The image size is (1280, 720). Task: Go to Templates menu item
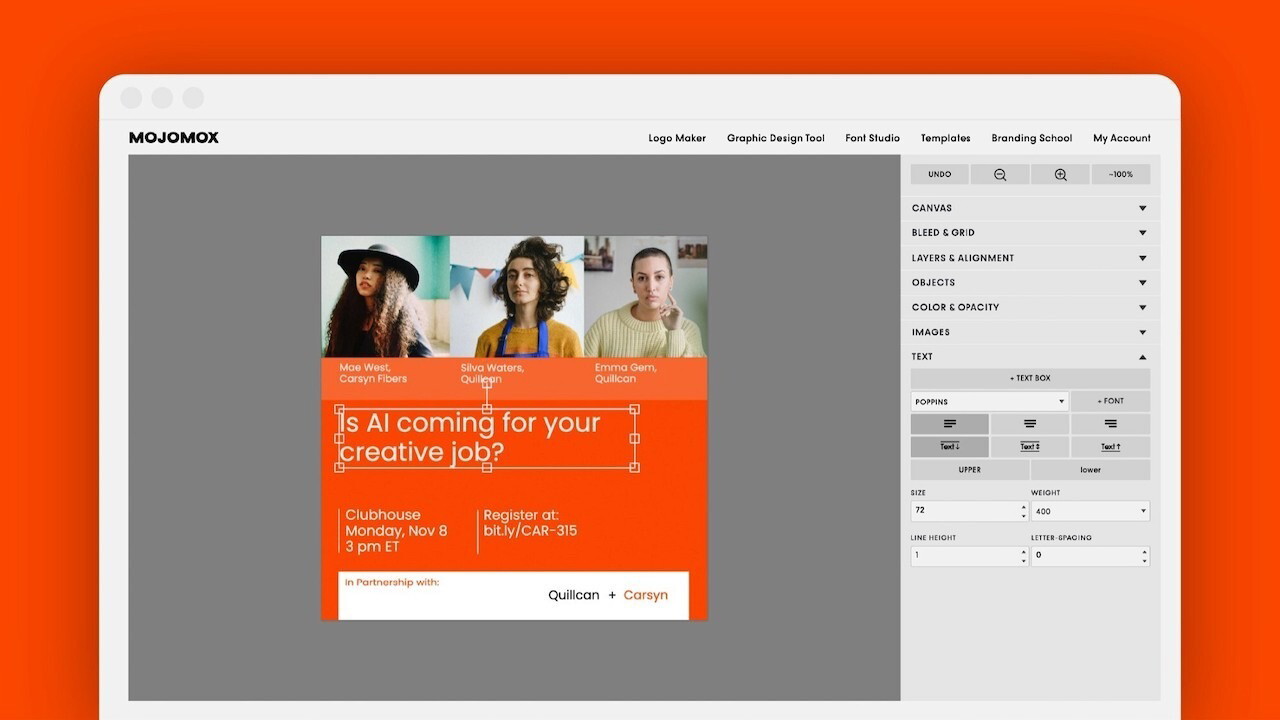click(945, 138)
